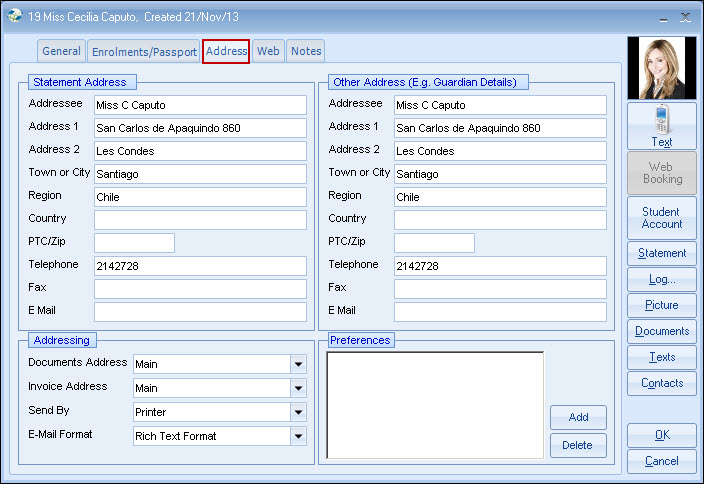
Task: Click the Statement Address Country field
Action: 200,220
